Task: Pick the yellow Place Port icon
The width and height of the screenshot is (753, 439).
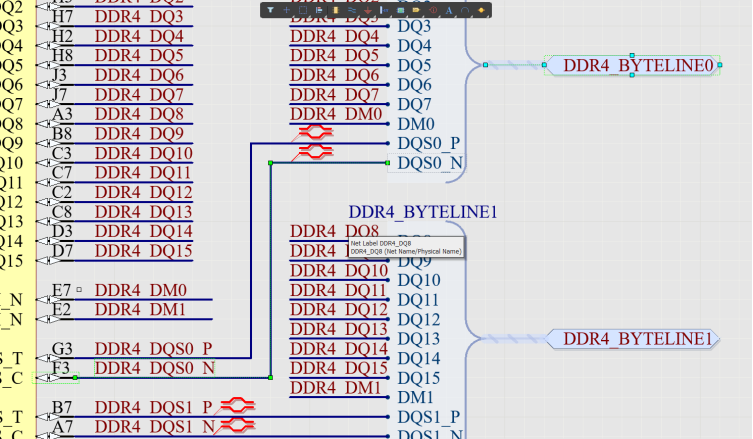Action: tap(416, 10)
